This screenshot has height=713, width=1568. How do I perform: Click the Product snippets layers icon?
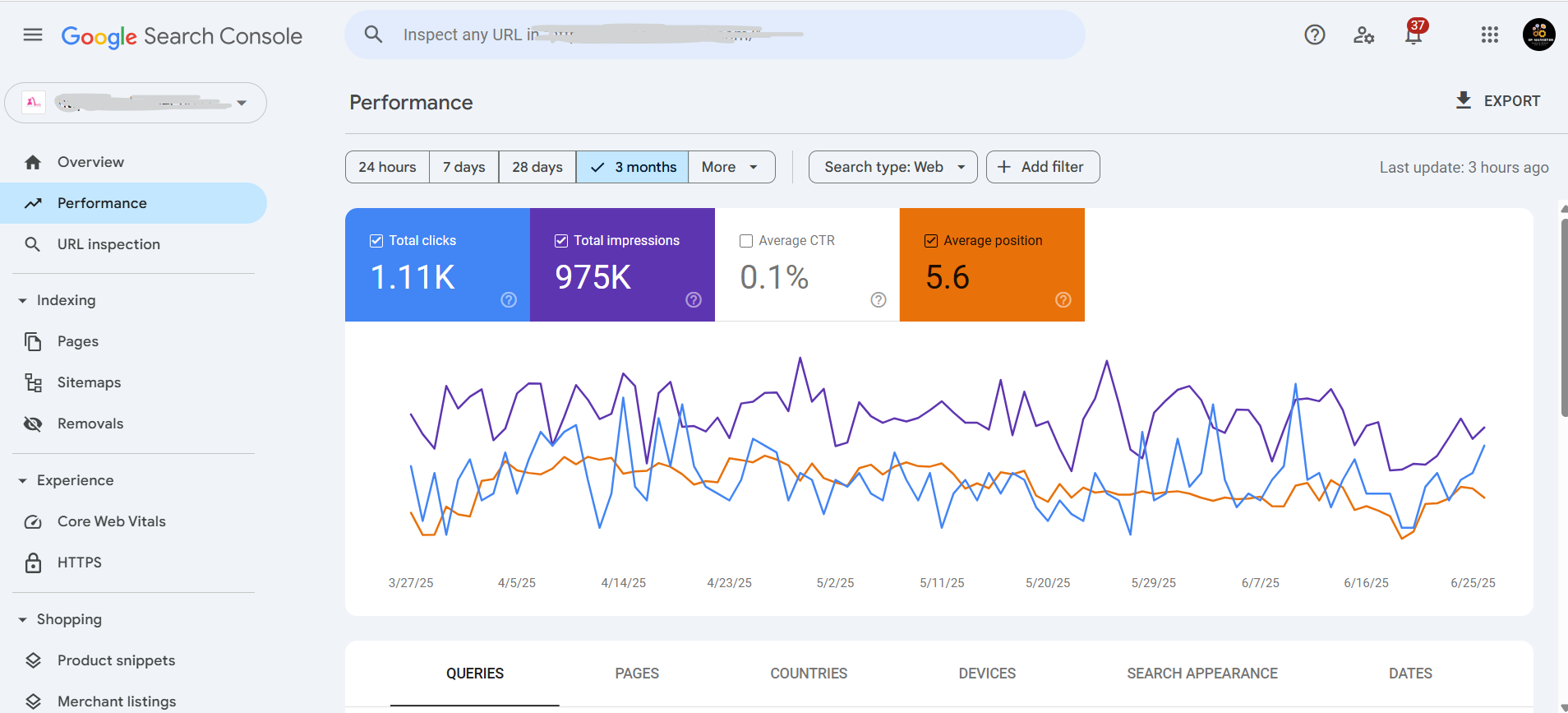tap(33, 660)
